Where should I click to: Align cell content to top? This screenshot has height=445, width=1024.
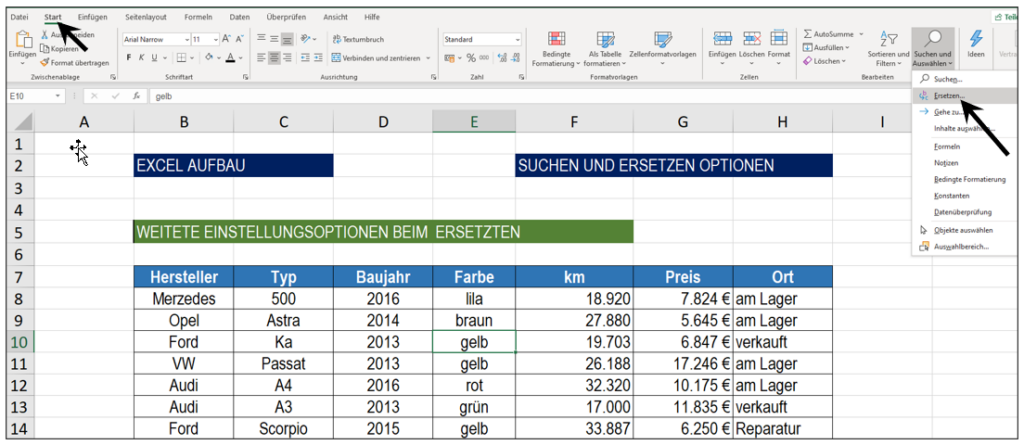pos(261,39)
